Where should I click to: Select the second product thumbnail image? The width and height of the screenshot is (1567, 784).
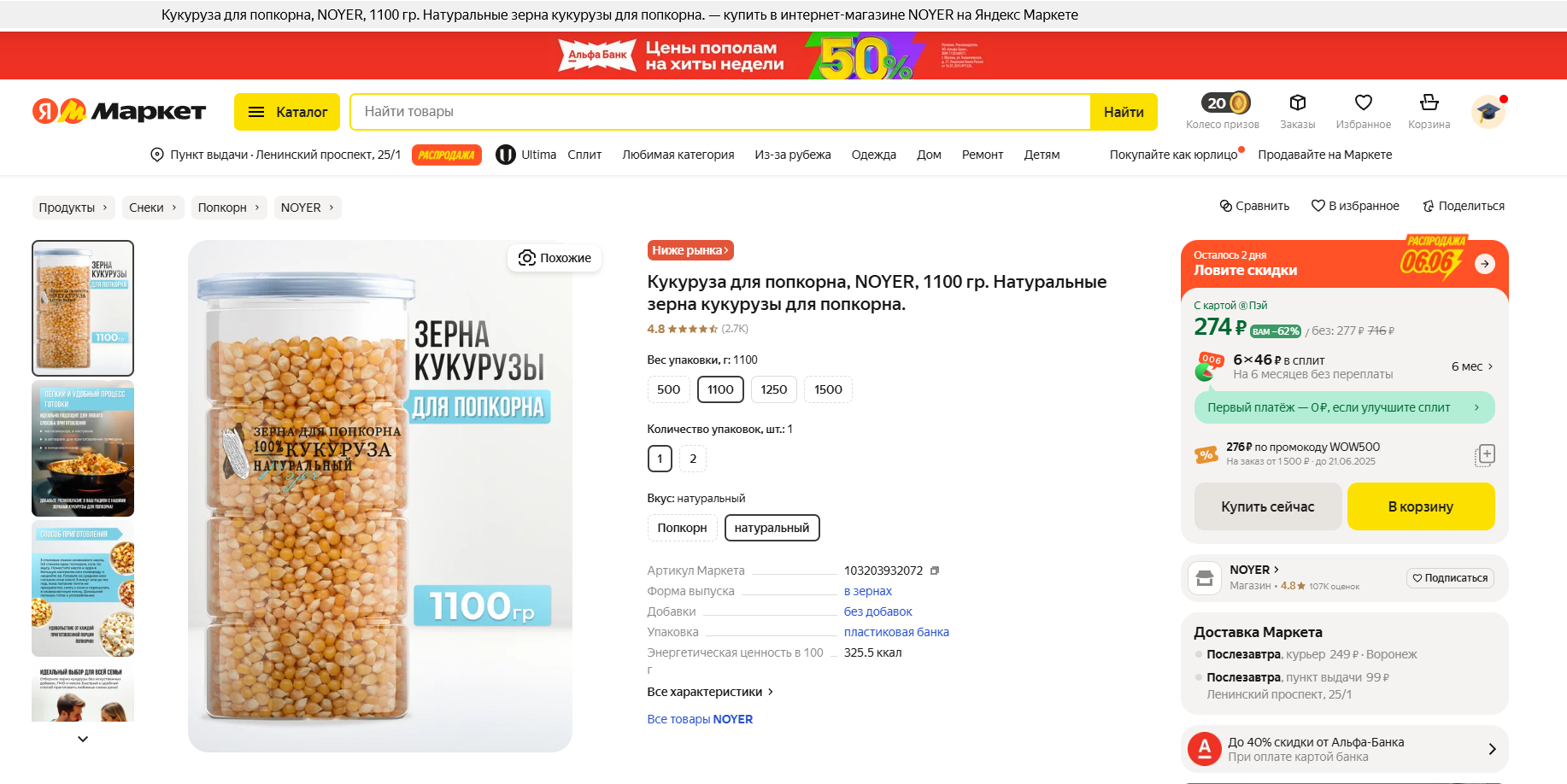pos(83,448)
